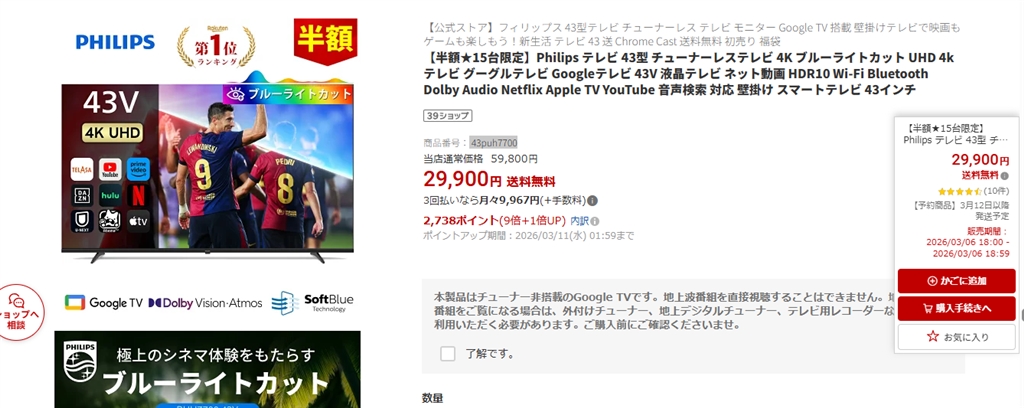Click the Apple TV app icon on product image

(138, 221)
